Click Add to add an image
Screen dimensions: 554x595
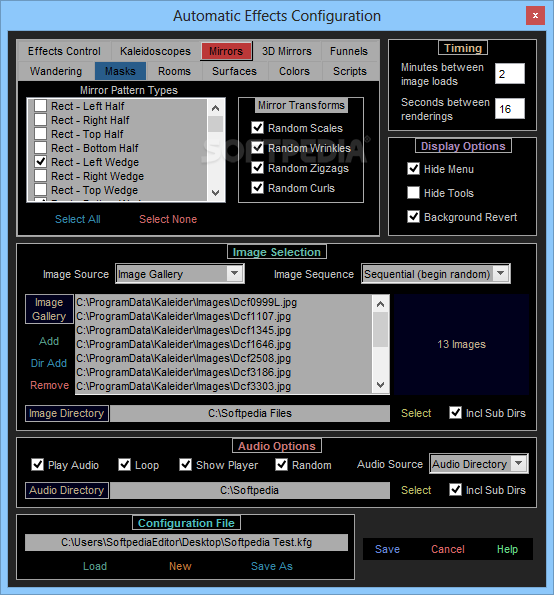(49, 341)
